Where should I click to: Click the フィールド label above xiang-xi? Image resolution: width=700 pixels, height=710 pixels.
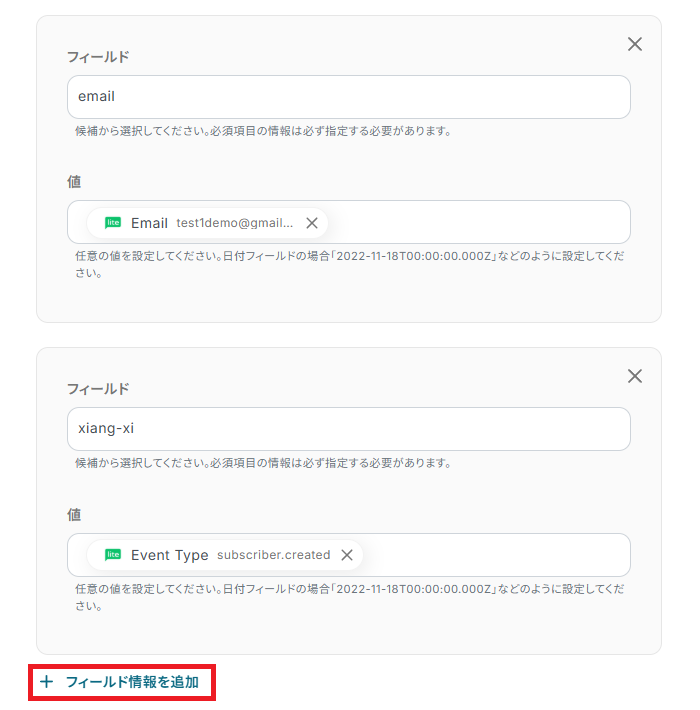click(x=98, y=389)
